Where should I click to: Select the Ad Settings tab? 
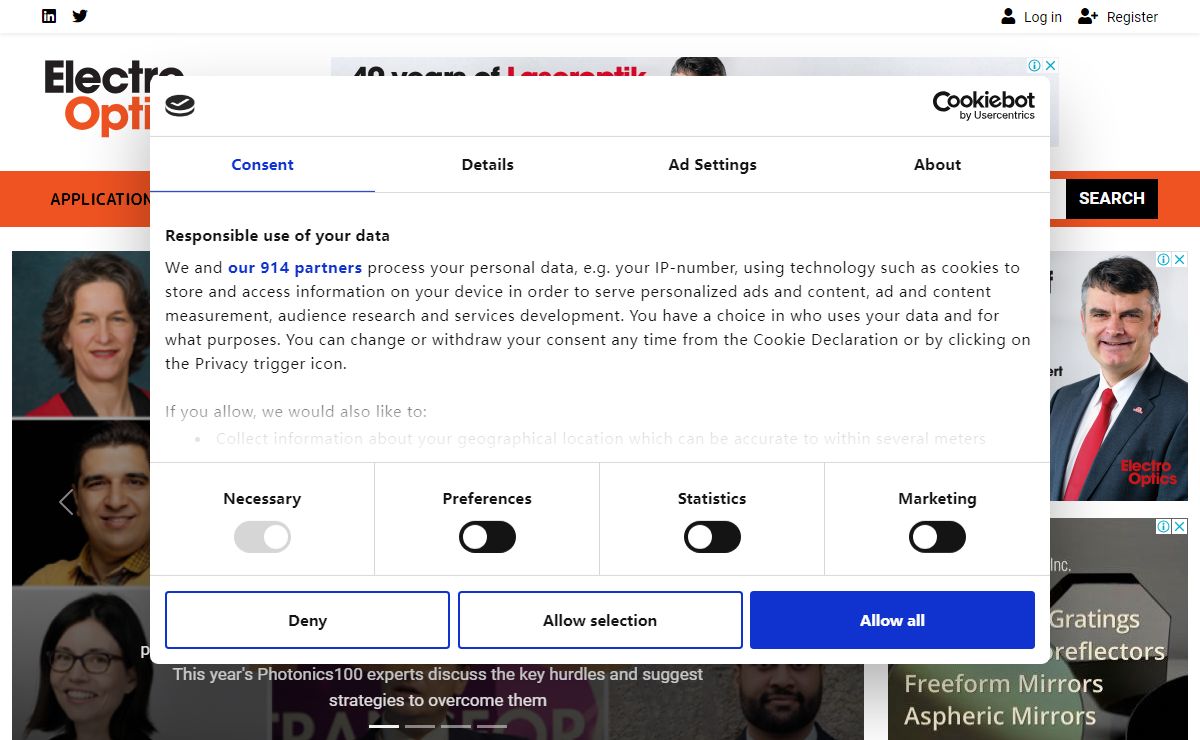point(712,165)
